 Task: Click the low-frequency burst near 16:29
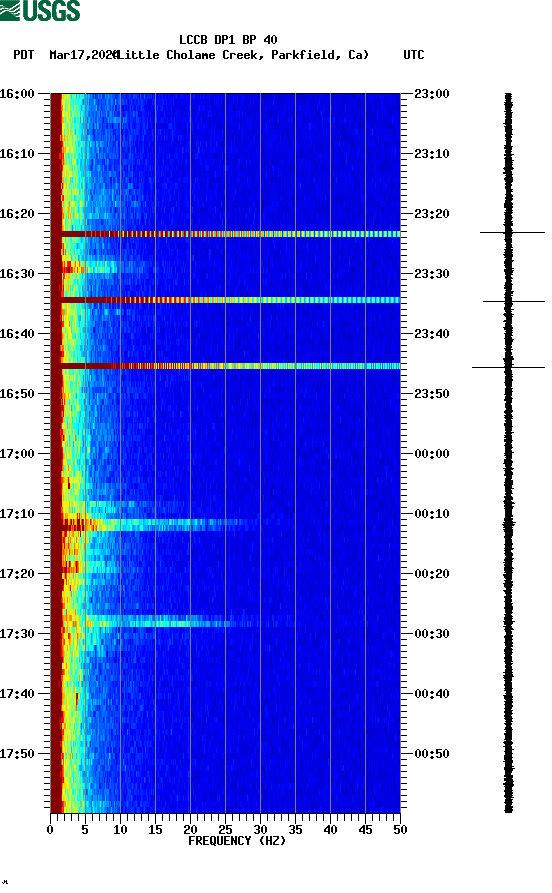coord(91,267)
